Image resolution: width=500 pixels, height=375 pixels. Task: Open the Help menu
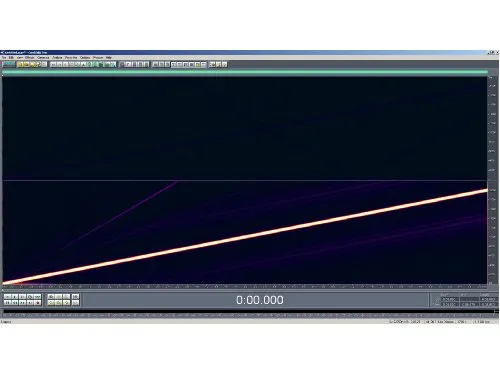pos(109,58)
